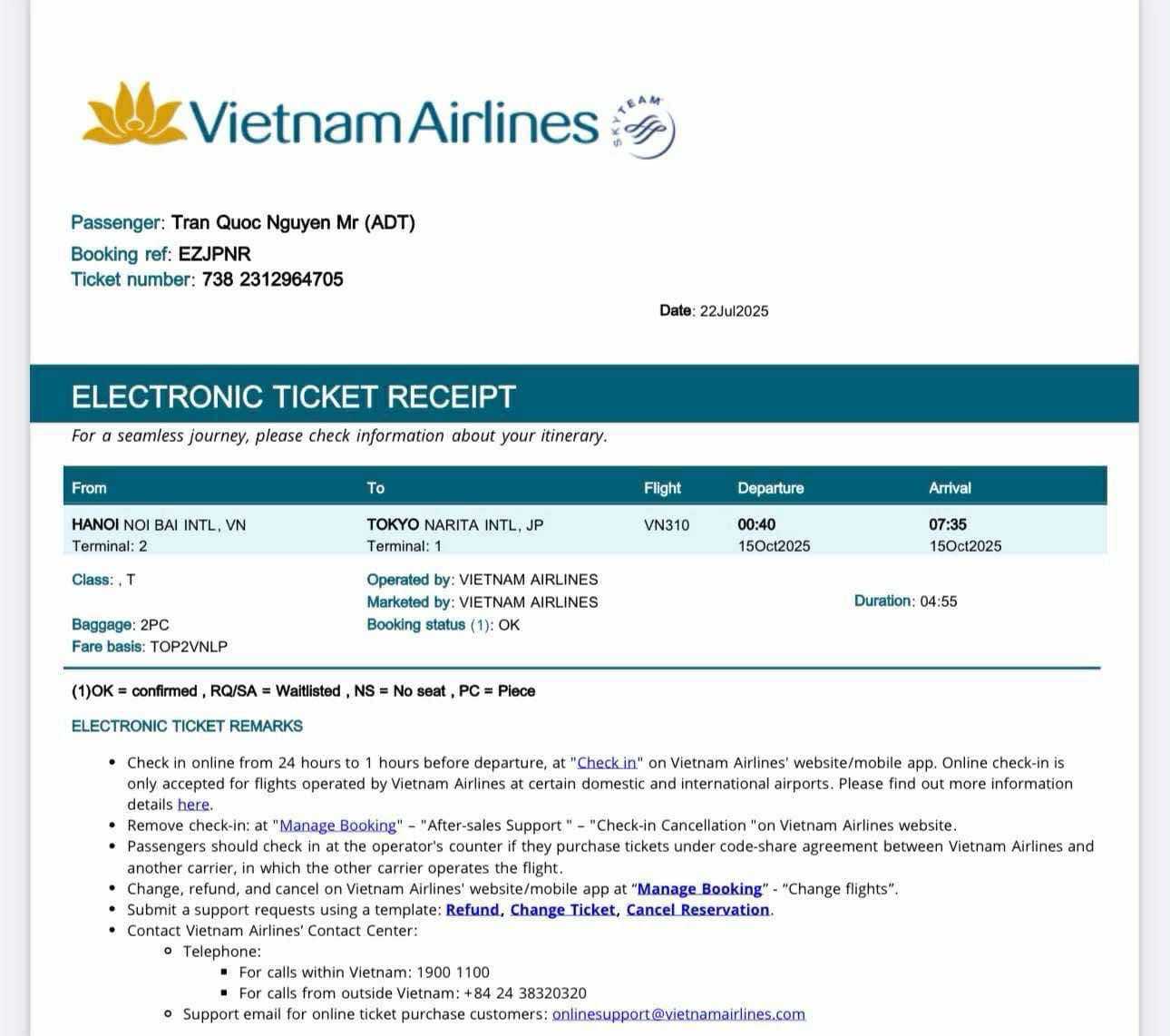Click the SkyTeam alliance emblem

[645, 128]
